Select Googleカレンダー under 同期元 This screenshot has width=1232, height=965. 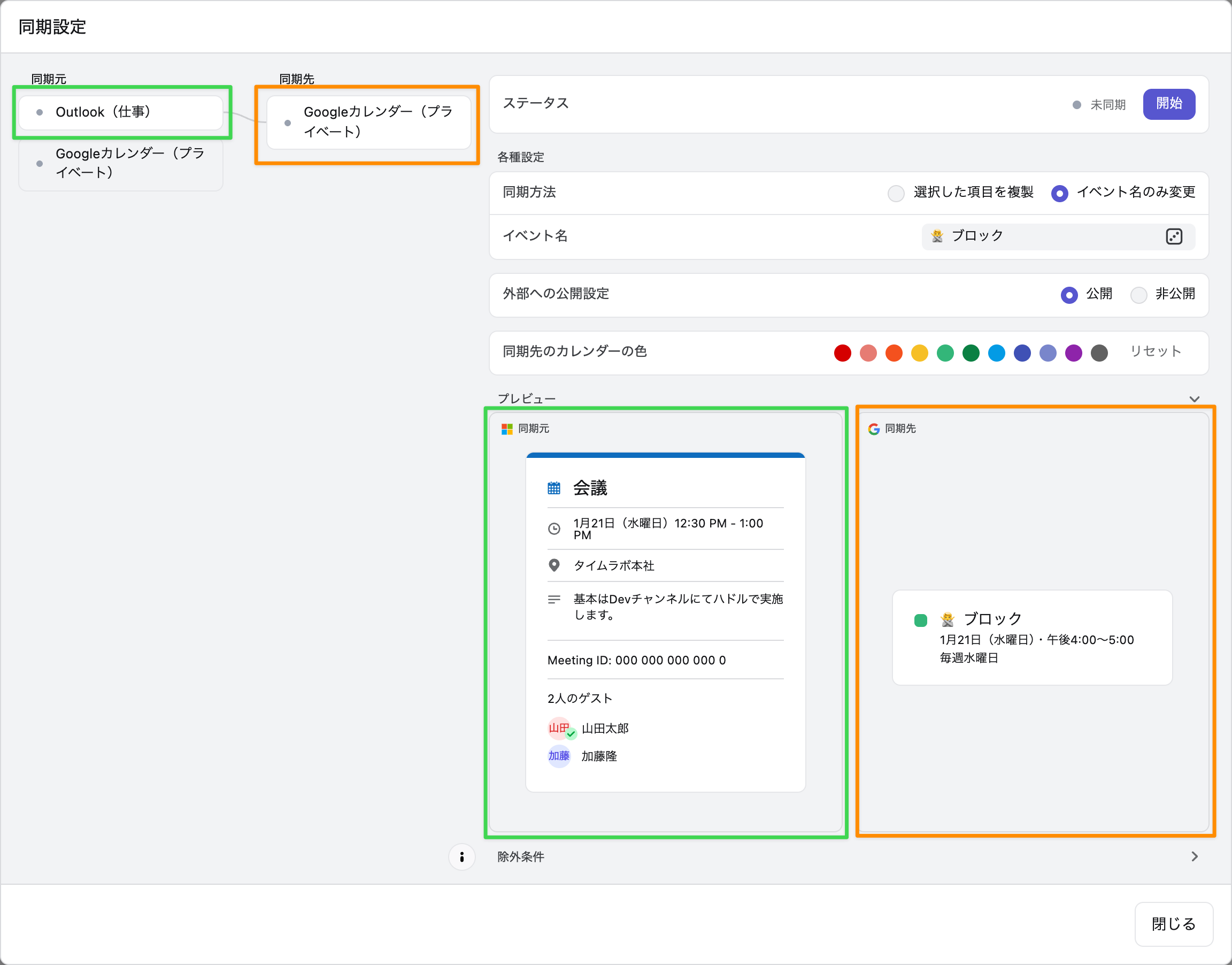pos(121,163)
